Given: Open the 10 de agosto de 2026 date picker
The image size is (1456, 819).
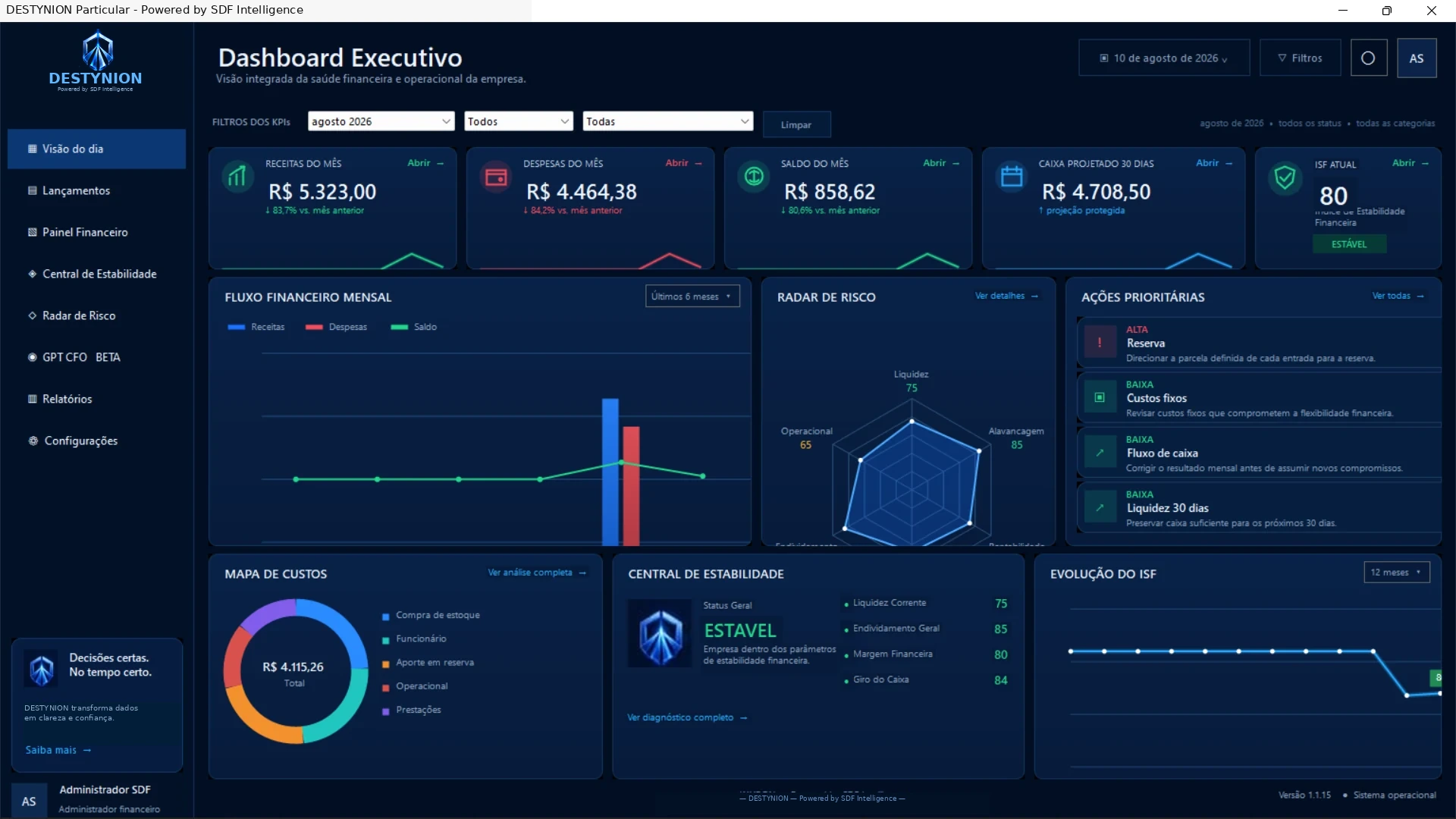Looking at the screenshot, I should [1164, 58].
